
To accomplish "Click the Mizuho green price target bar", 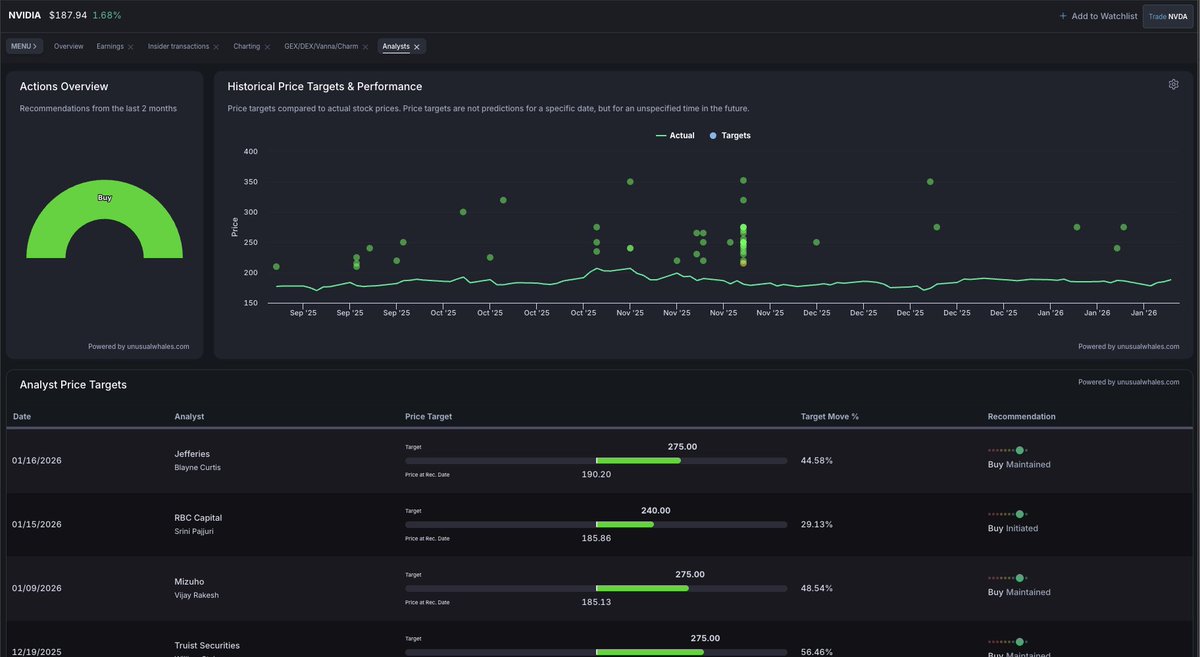I will click(x=642, y=588).
